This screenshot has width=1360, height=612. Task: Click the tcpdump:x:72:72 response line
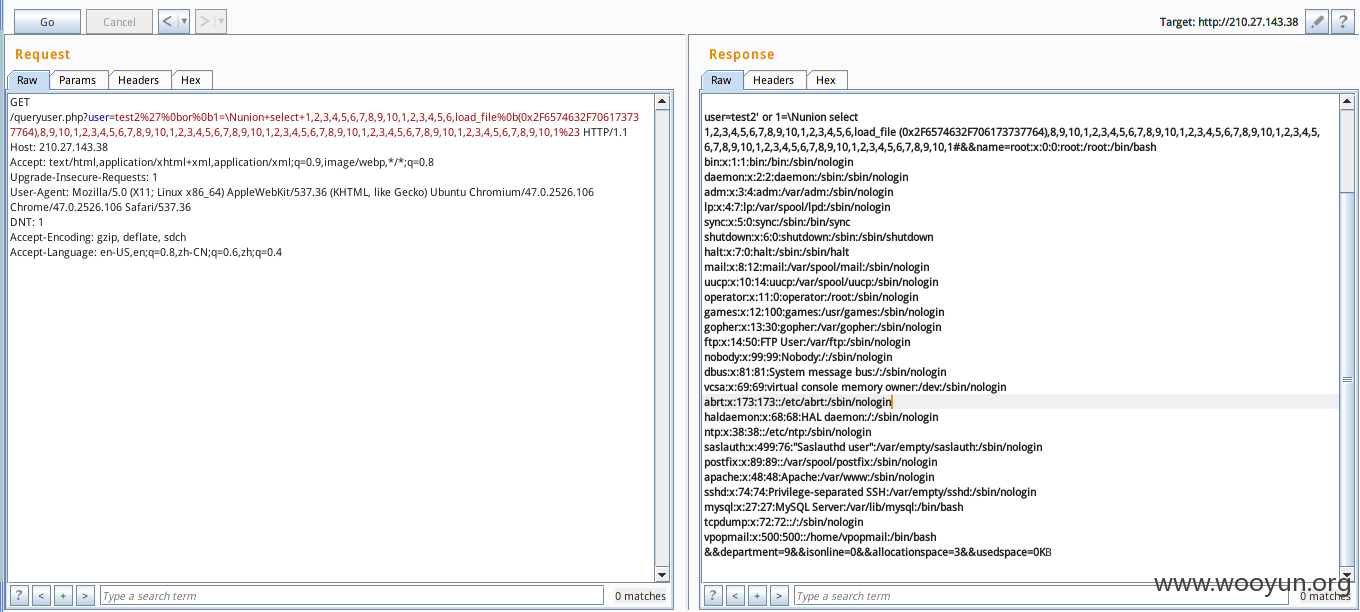coord(783,522)
